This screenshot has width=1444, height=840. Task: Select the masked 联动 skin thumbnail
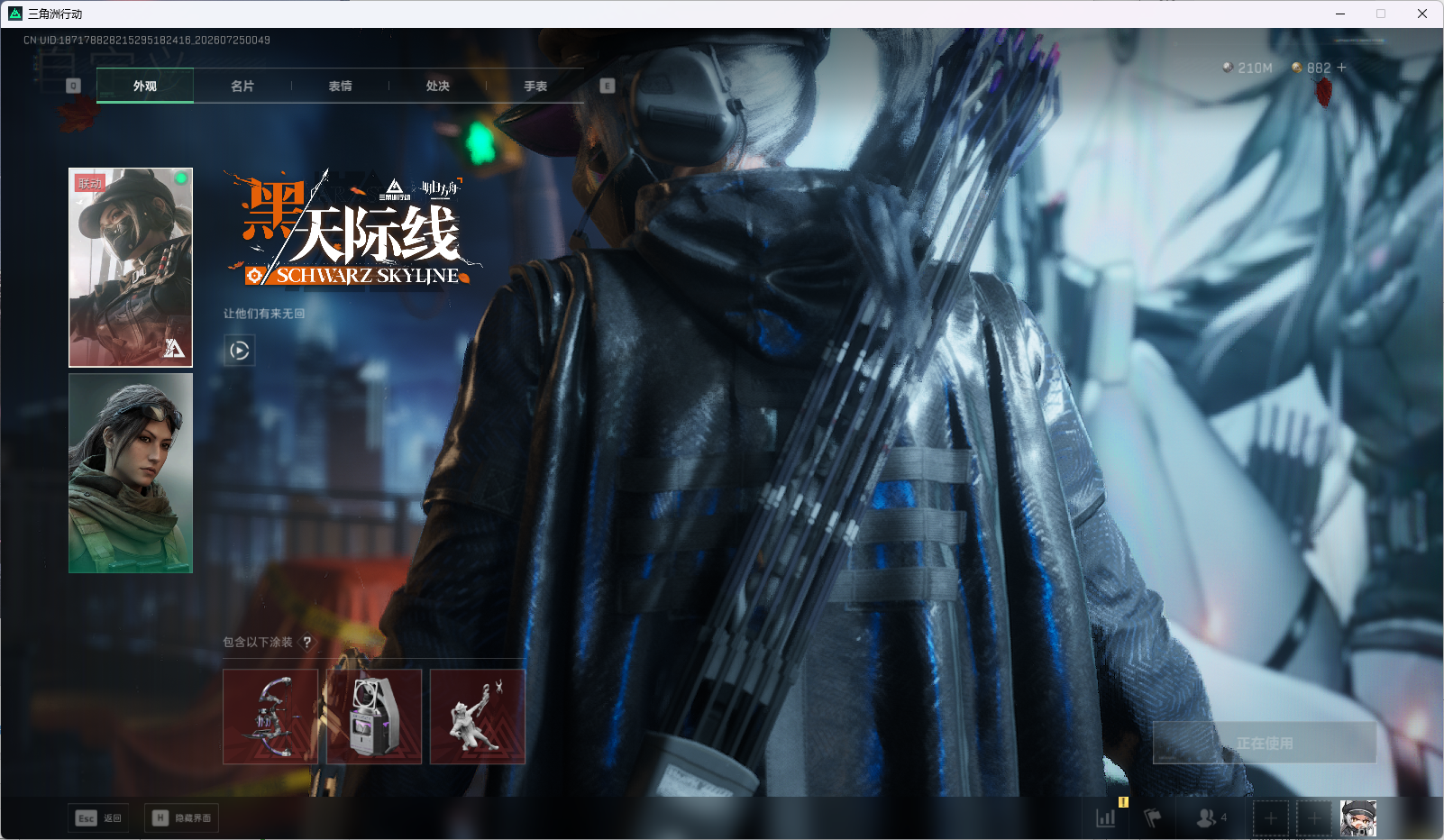(x=131, y=268)
